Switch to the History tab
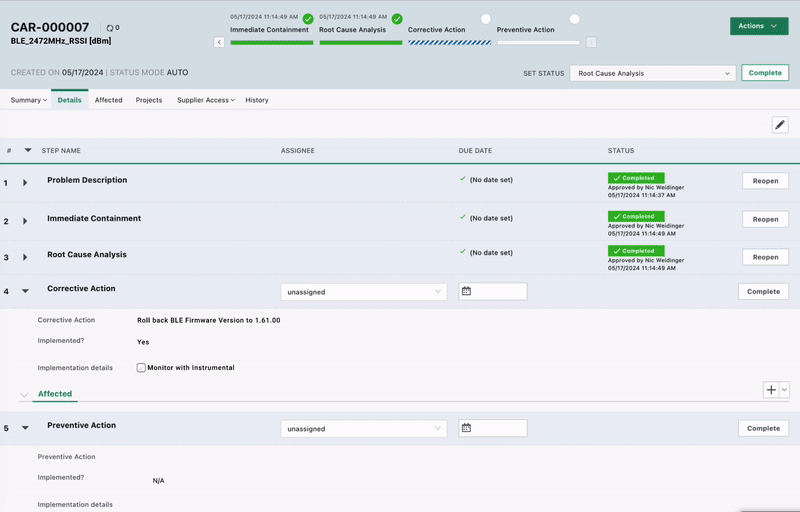 tap(257, 100)
